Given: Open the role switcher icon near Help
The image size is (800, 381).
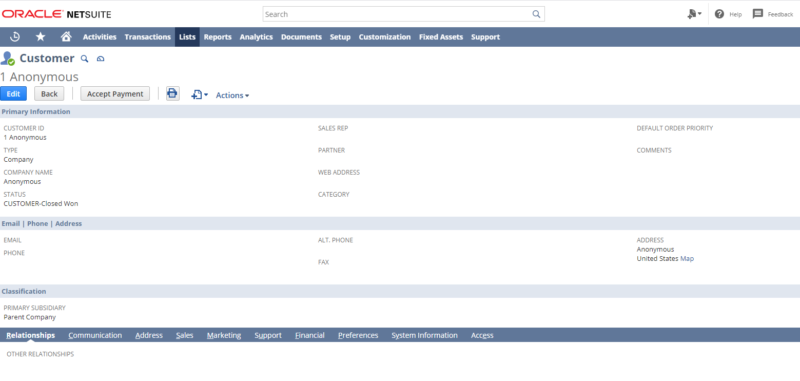Looking at the screenshot, I should [694, 14].
